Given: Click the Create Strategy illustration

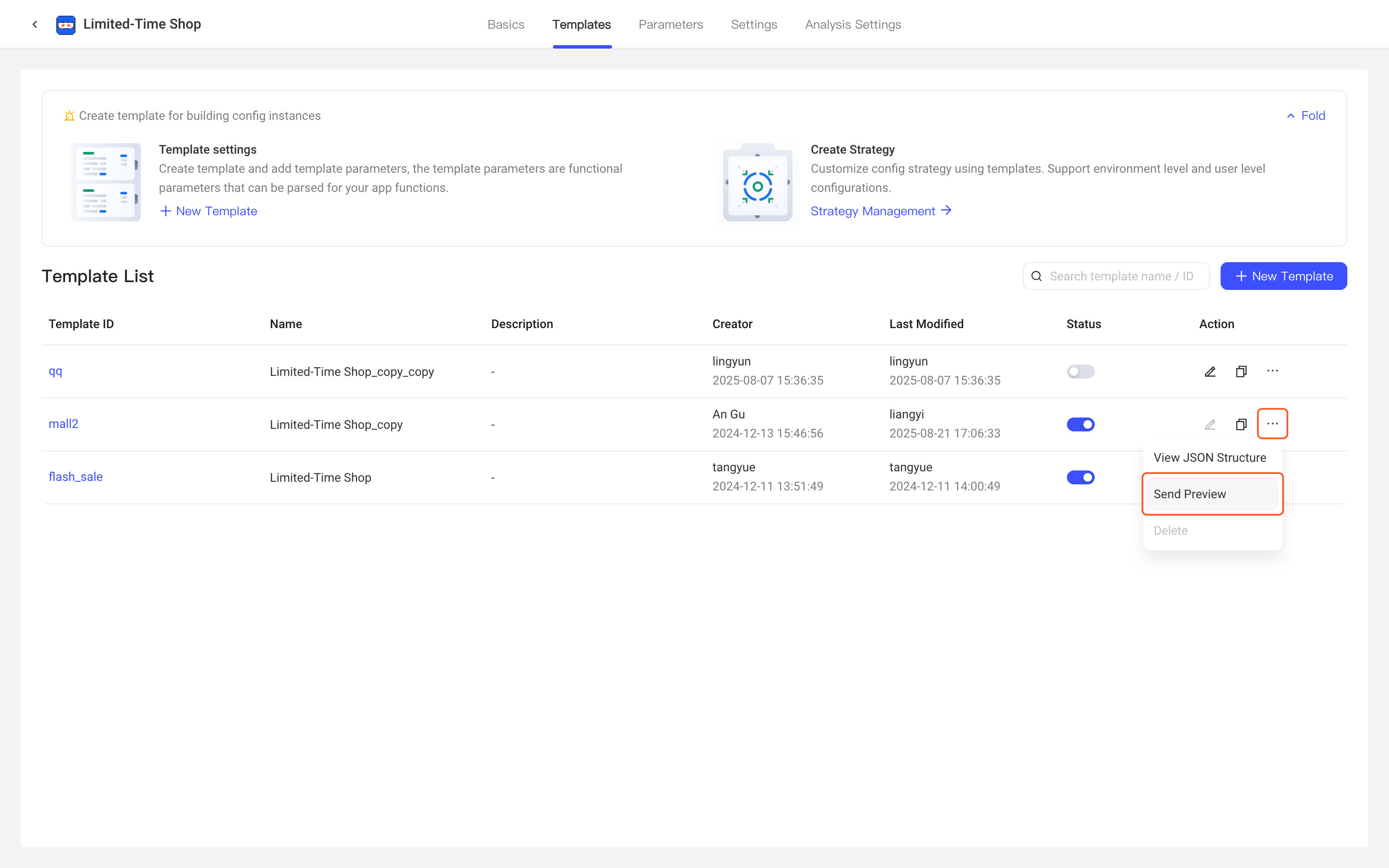Looking at the screenshot, I should point(757,182).
